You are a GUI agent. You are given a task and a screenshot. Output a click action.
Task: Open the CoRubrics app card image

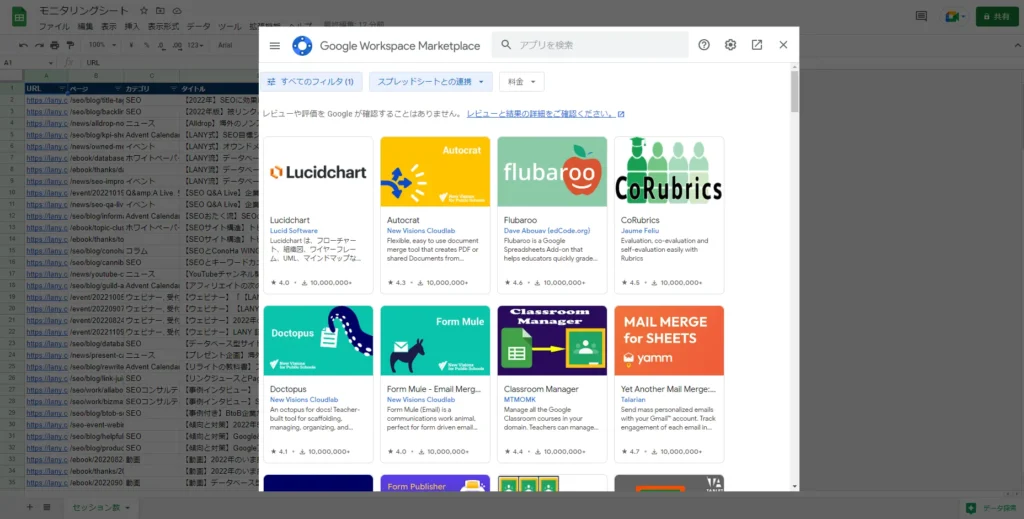click(669, 172)
